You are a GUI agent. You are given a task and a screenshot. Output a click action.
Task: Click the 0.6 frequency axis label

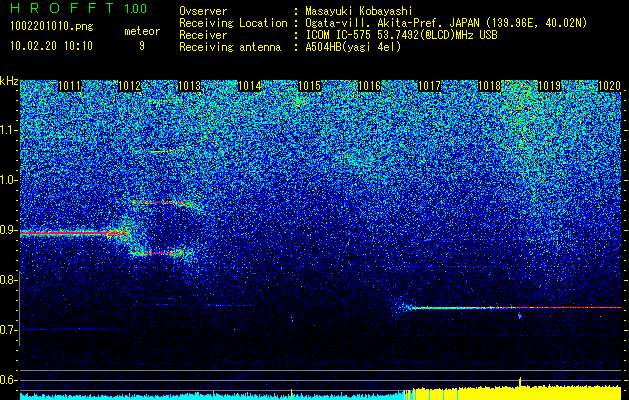click(x=9, y=380)
